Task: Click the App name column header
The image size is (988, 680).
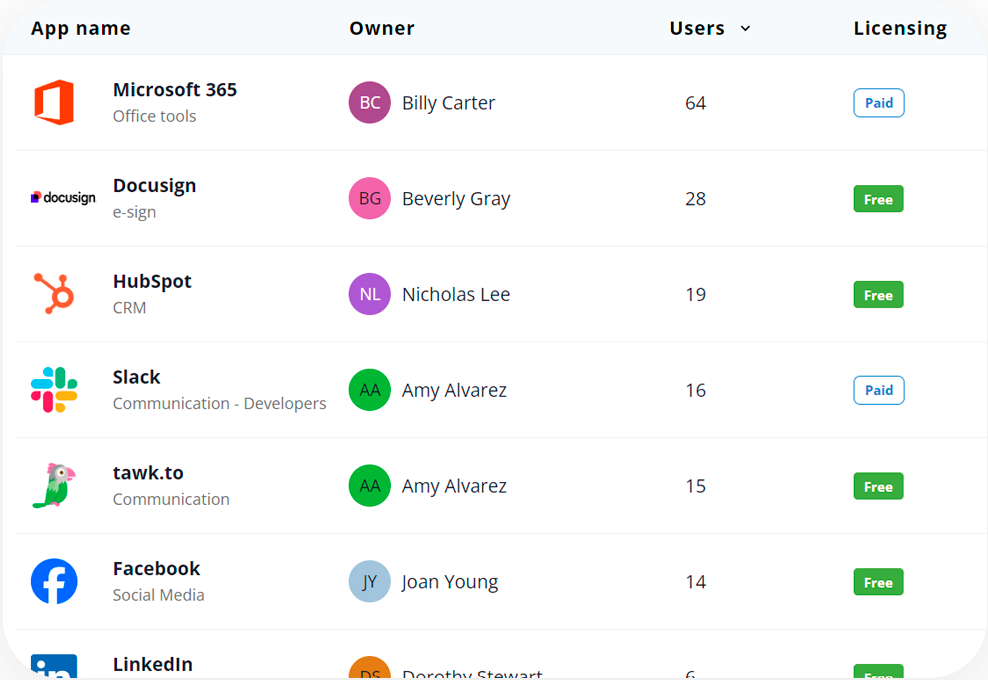Action: click(81, 28)
